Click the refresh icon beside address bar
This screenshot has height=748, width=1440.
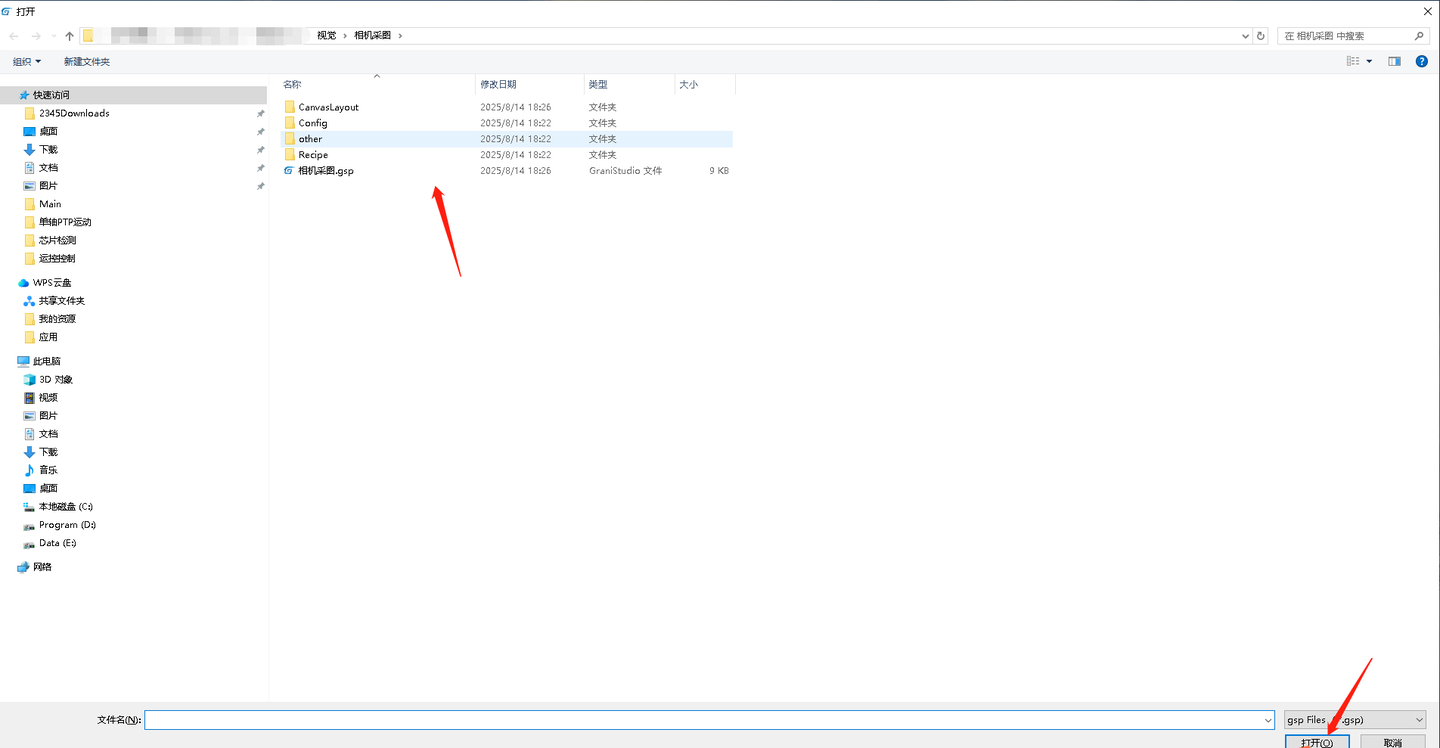[1261, 36]
